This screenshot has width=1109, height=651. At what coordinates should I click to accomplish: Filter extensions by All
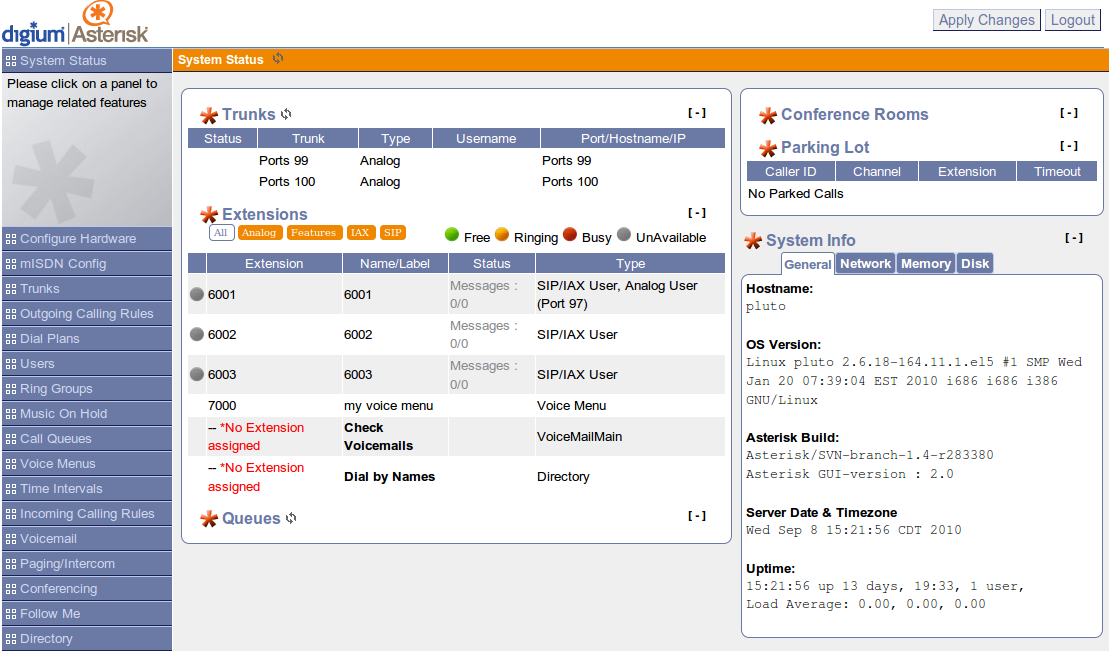point(221,233)
